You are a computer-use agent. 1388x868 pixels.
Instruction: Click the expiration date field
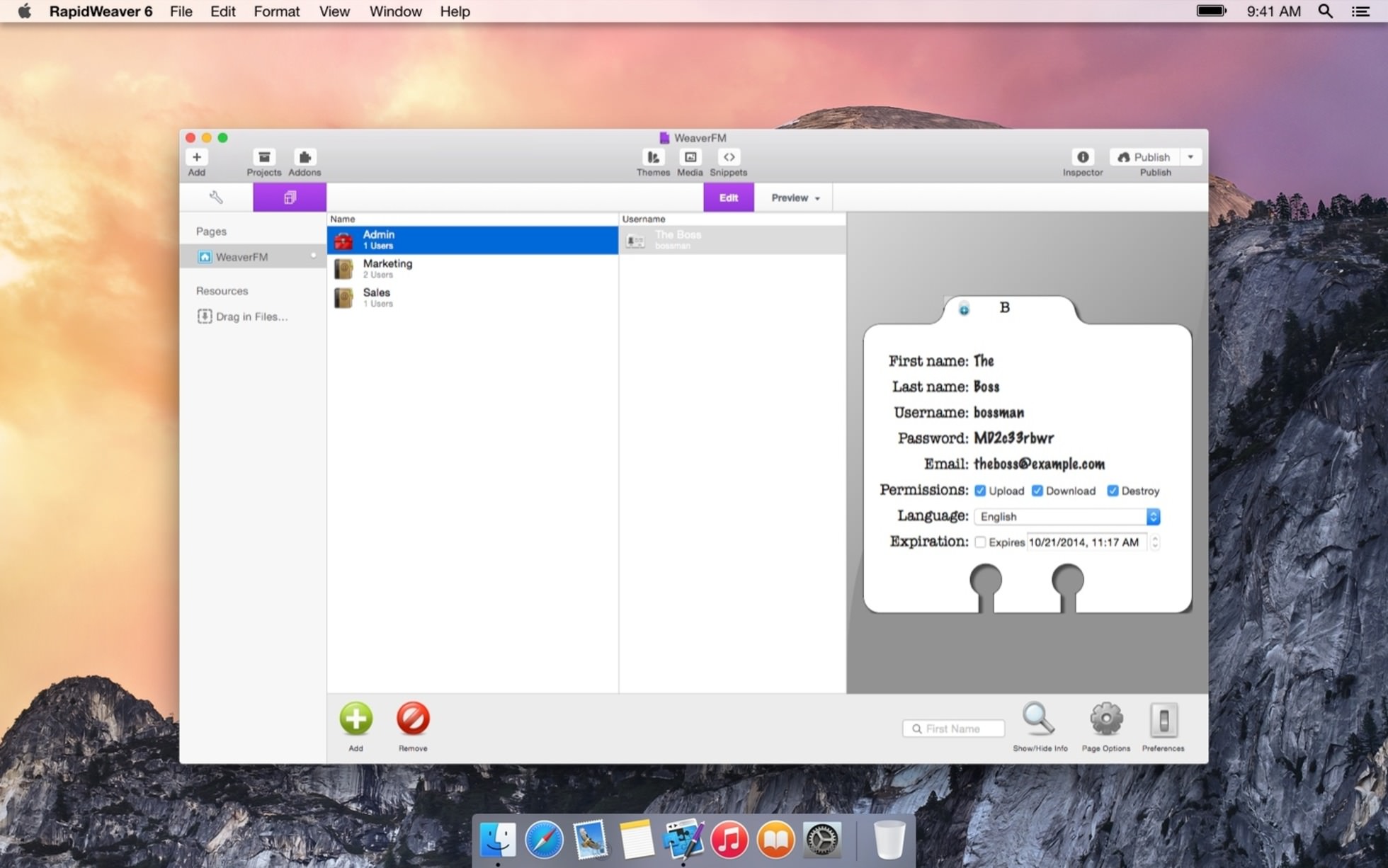tap(1086, 542)
